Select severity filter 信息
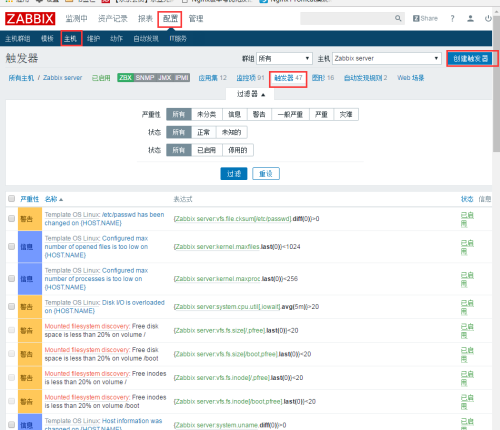Screen dimensions: 500x430 [235, 114]
